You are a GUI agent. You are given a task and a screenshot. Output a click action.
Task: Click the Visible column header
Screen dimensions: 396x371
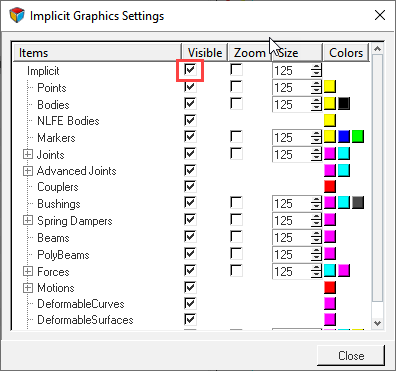click(x=205, y=53)
